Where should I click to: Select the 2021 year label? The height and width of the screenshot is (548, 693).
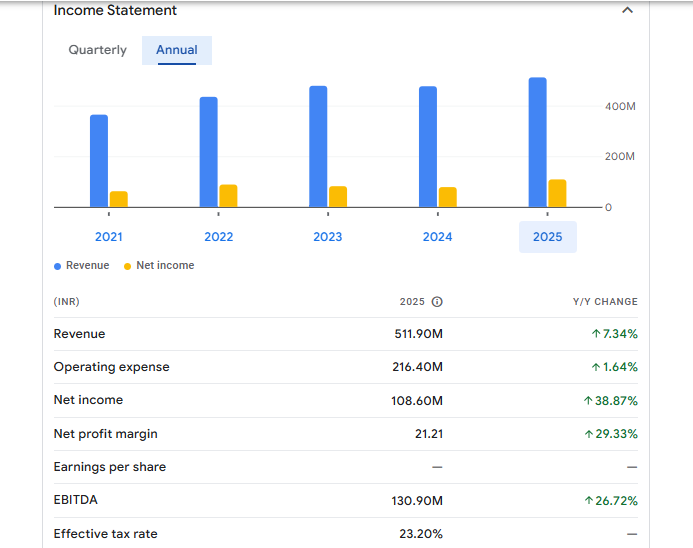click(x=109, y=237)
